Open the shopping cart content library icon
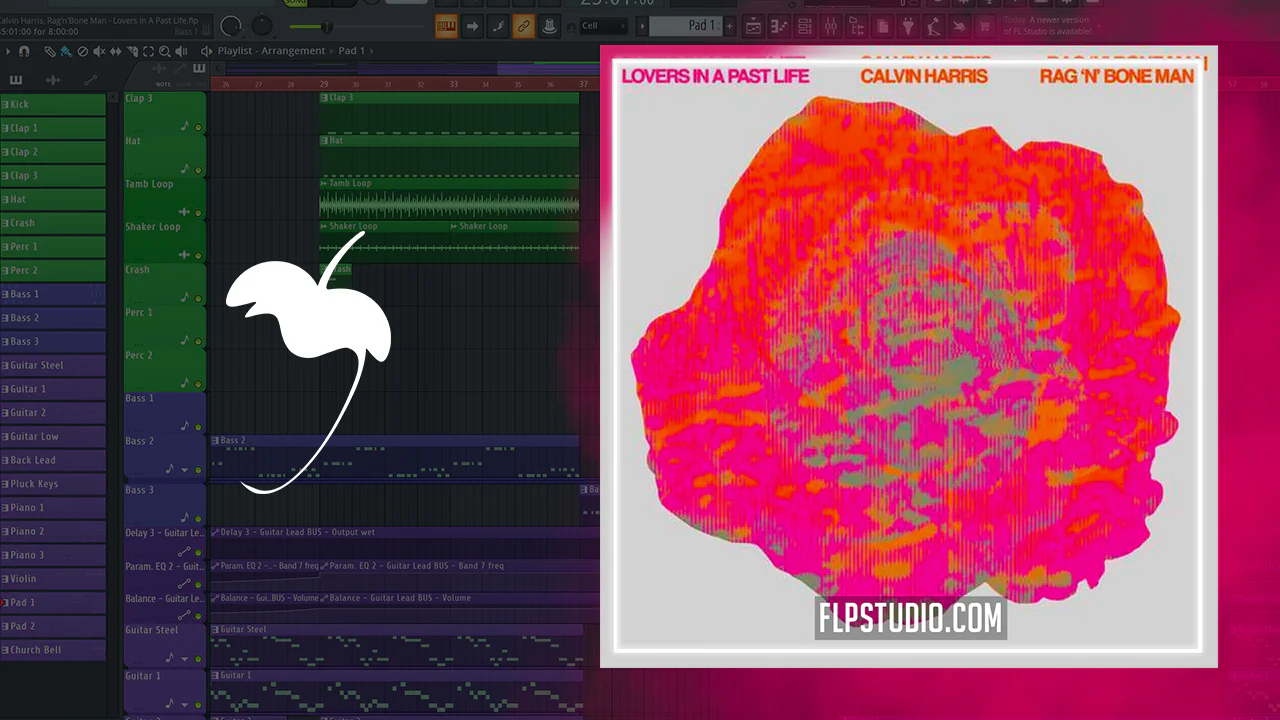 click(985, 26)
